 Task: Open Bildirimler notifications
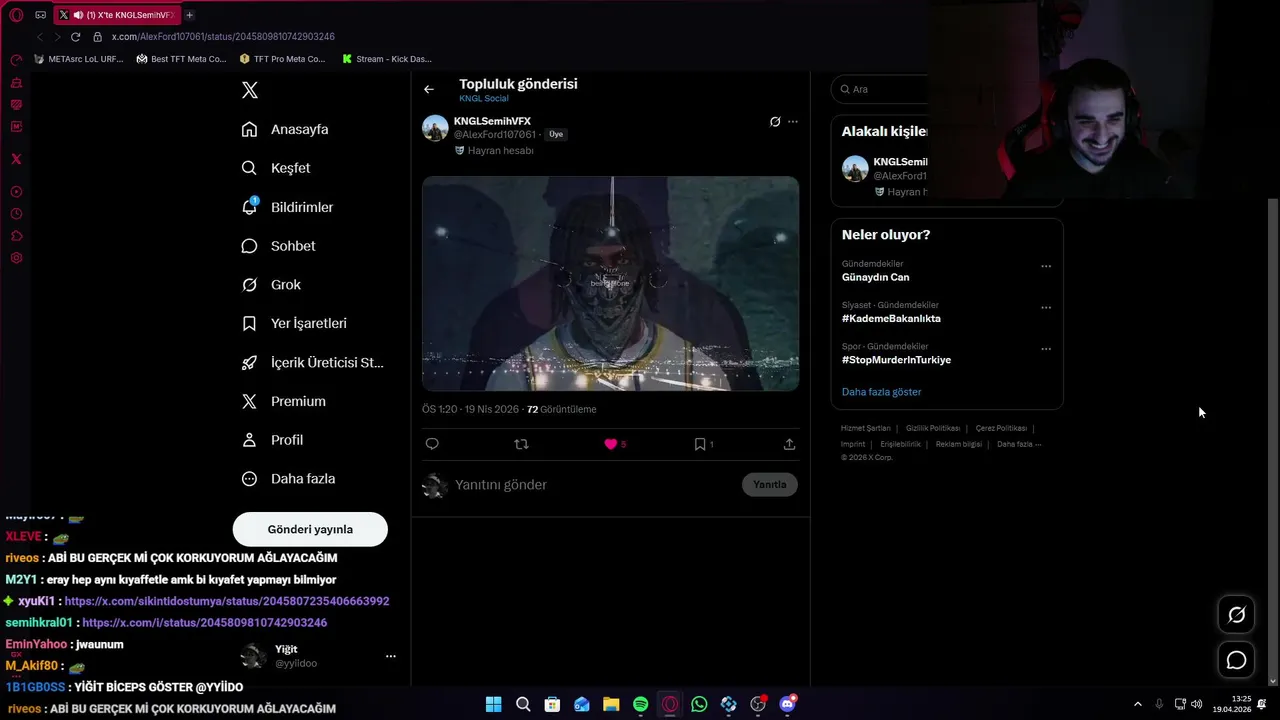tap(288, 207)
